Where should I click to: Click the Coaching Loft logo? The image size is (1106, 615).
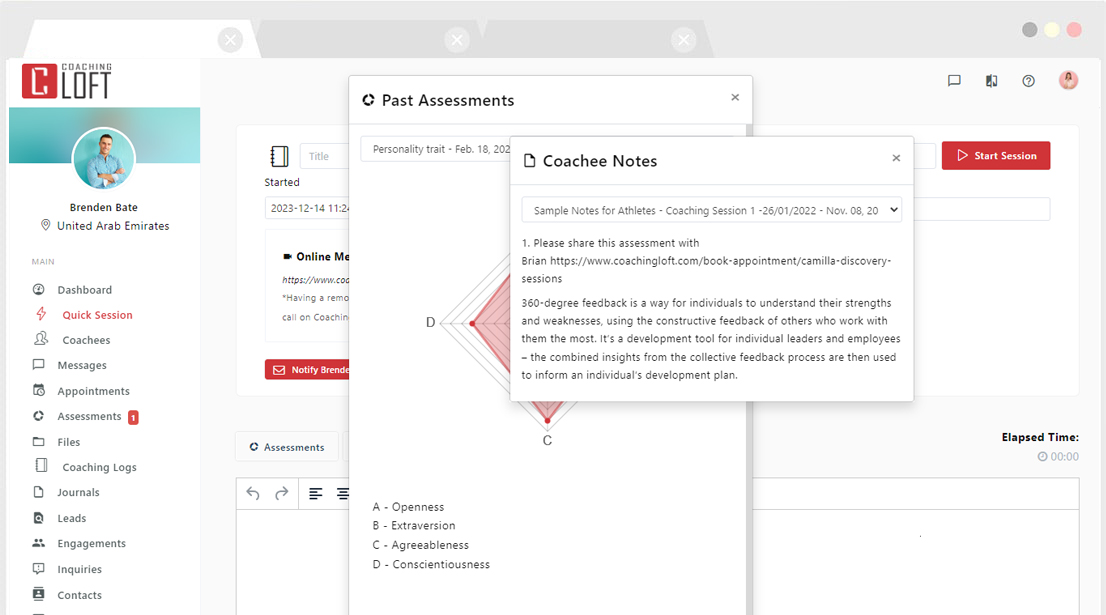point(66,80)
